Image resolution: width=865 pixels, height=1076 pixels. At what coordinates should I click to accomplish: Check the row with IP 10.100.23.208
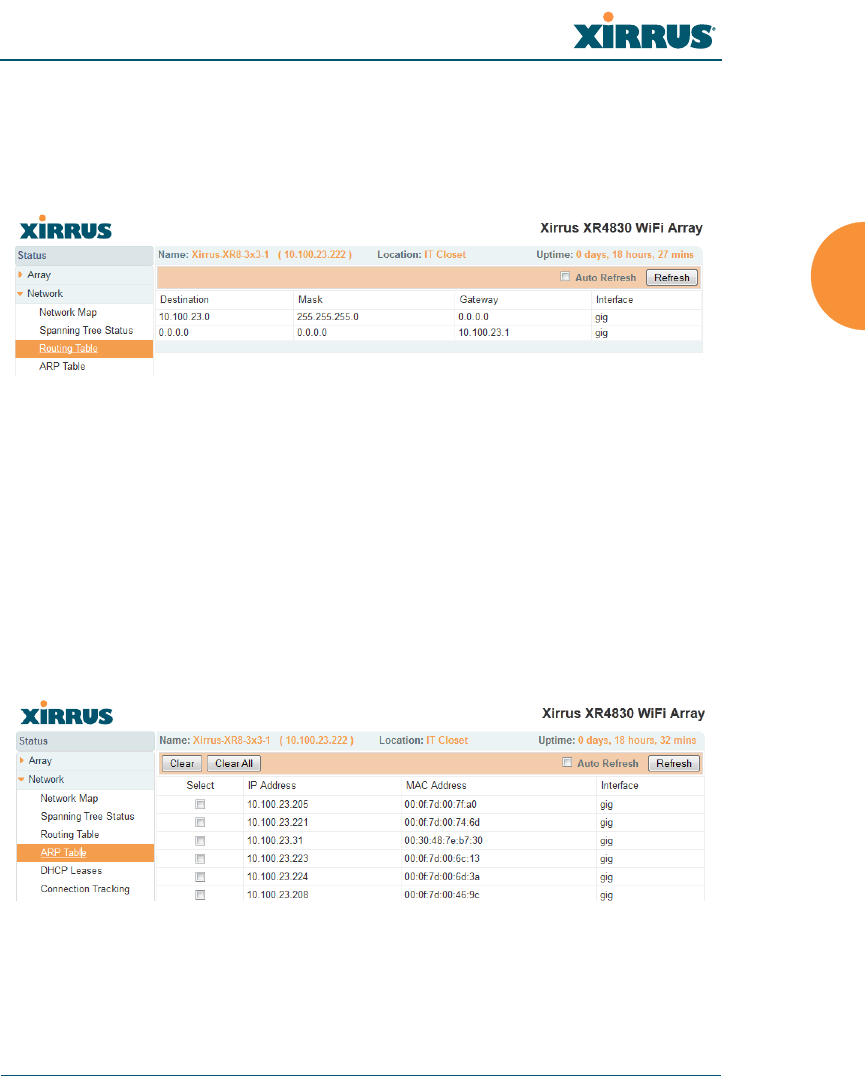(200, 895)
